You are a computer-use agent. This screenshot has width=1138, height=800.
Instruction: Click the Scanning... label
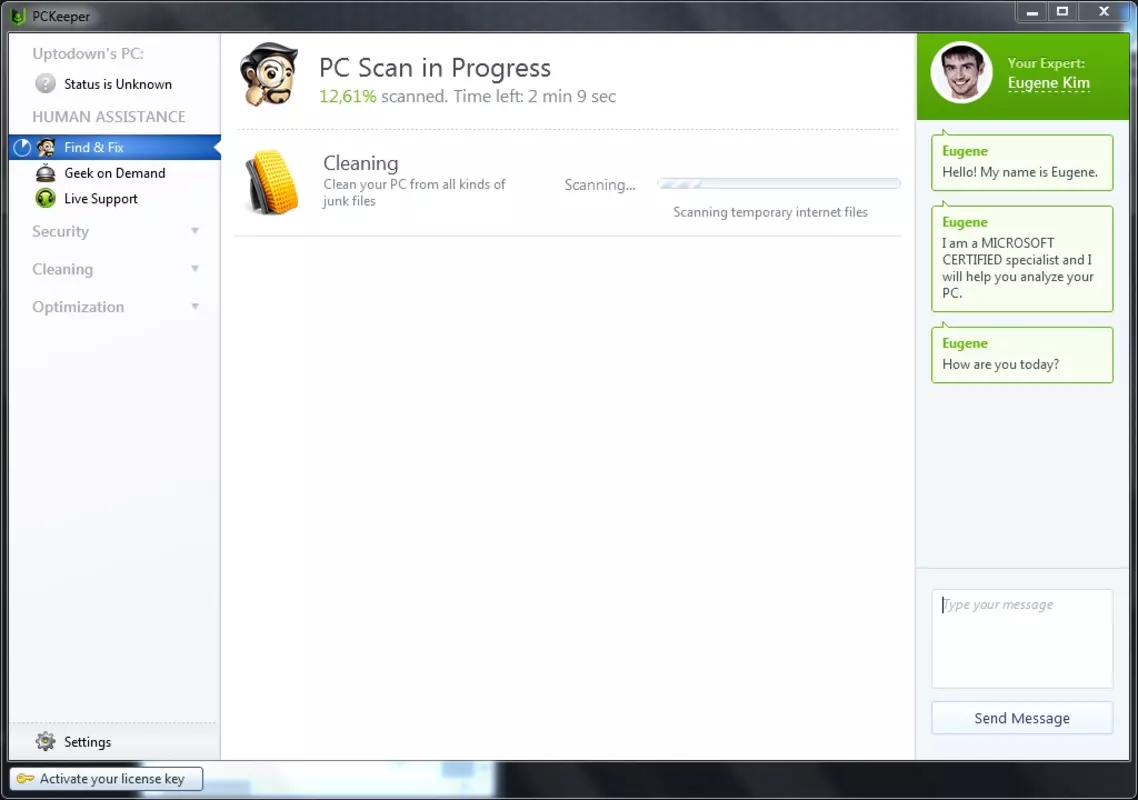click(599, 184)
